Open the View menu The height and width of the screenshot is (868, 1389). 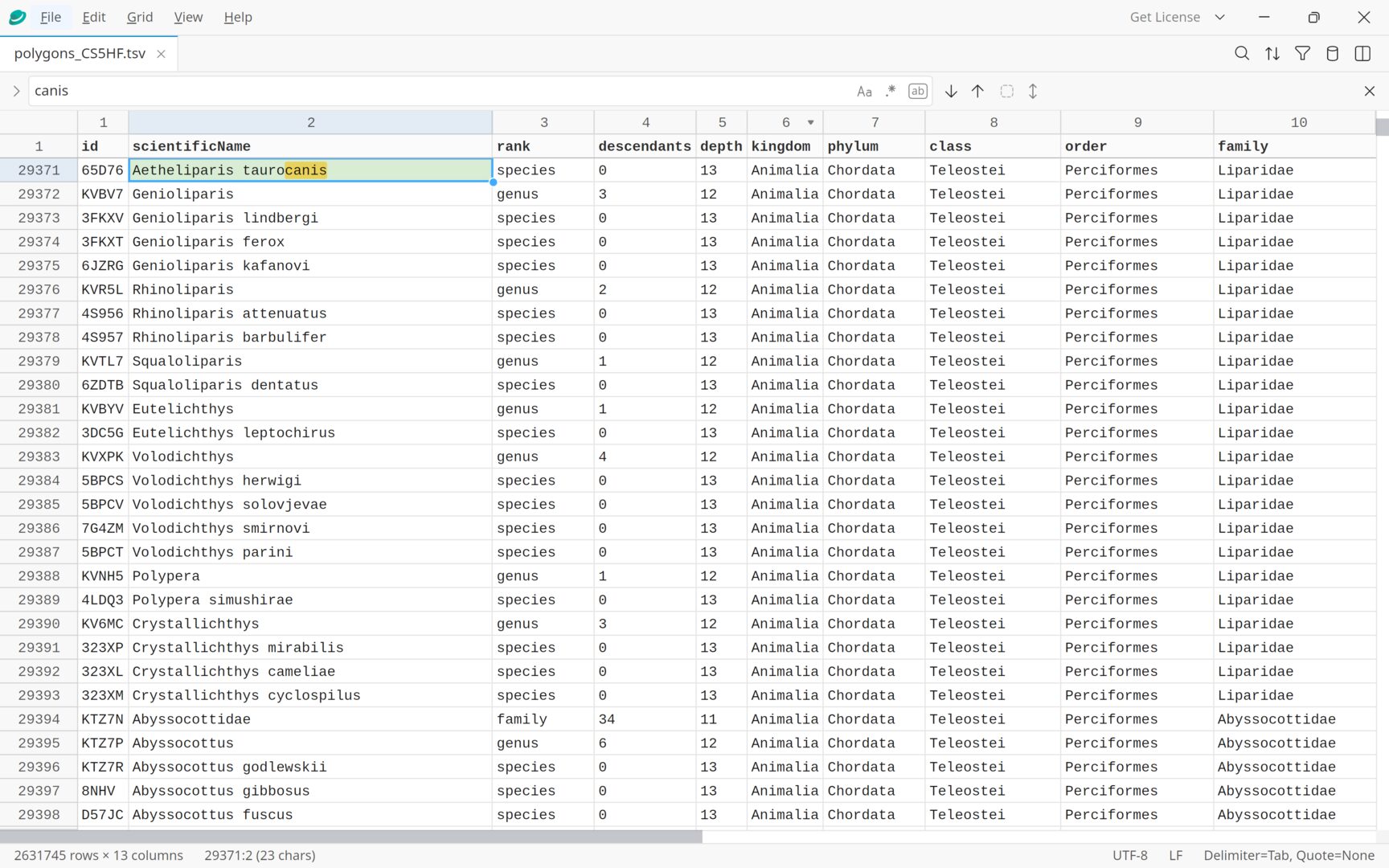188,17
